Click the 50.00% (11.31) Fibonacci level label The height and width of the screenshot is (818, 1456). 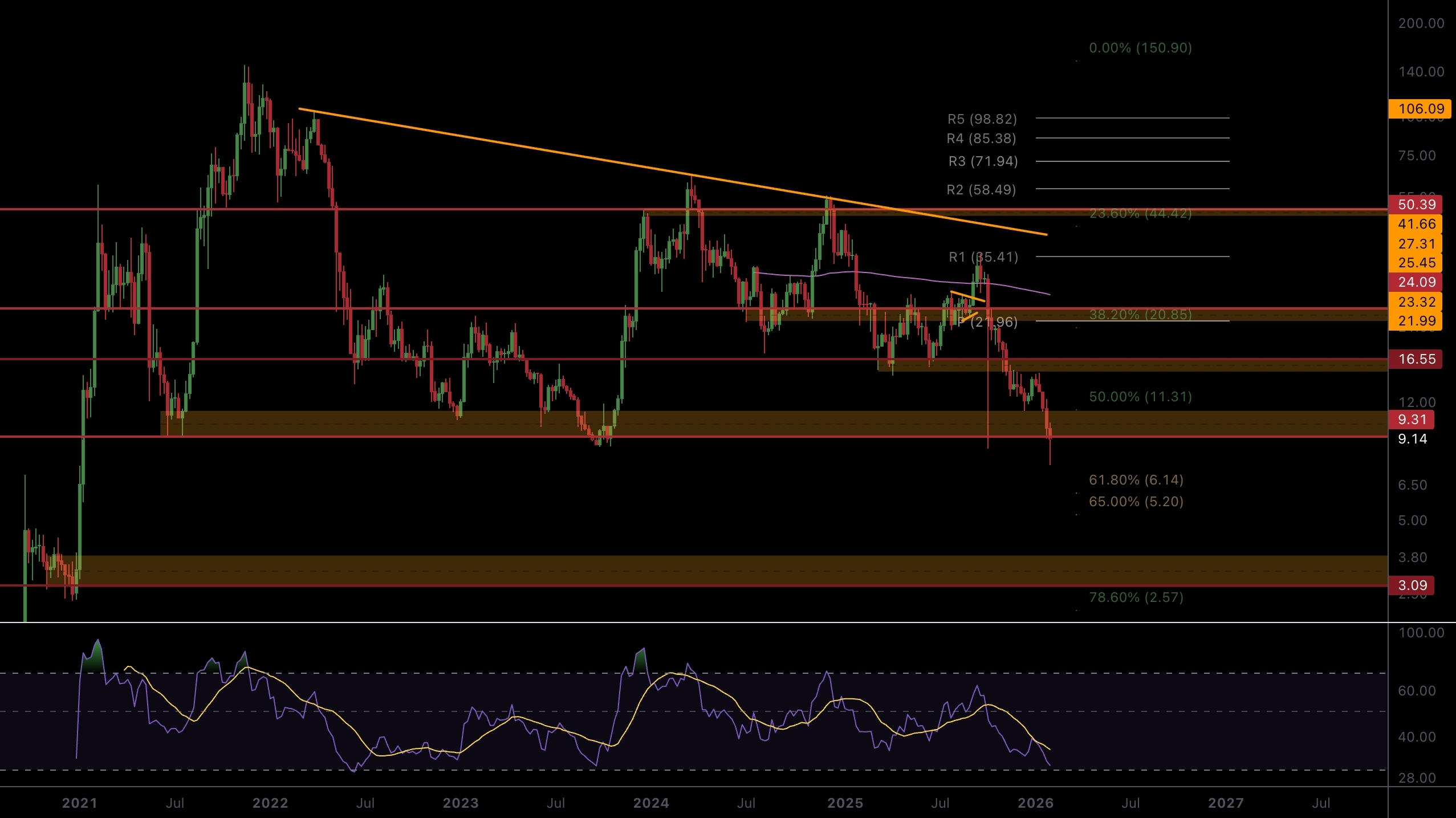coord(1140,397)
